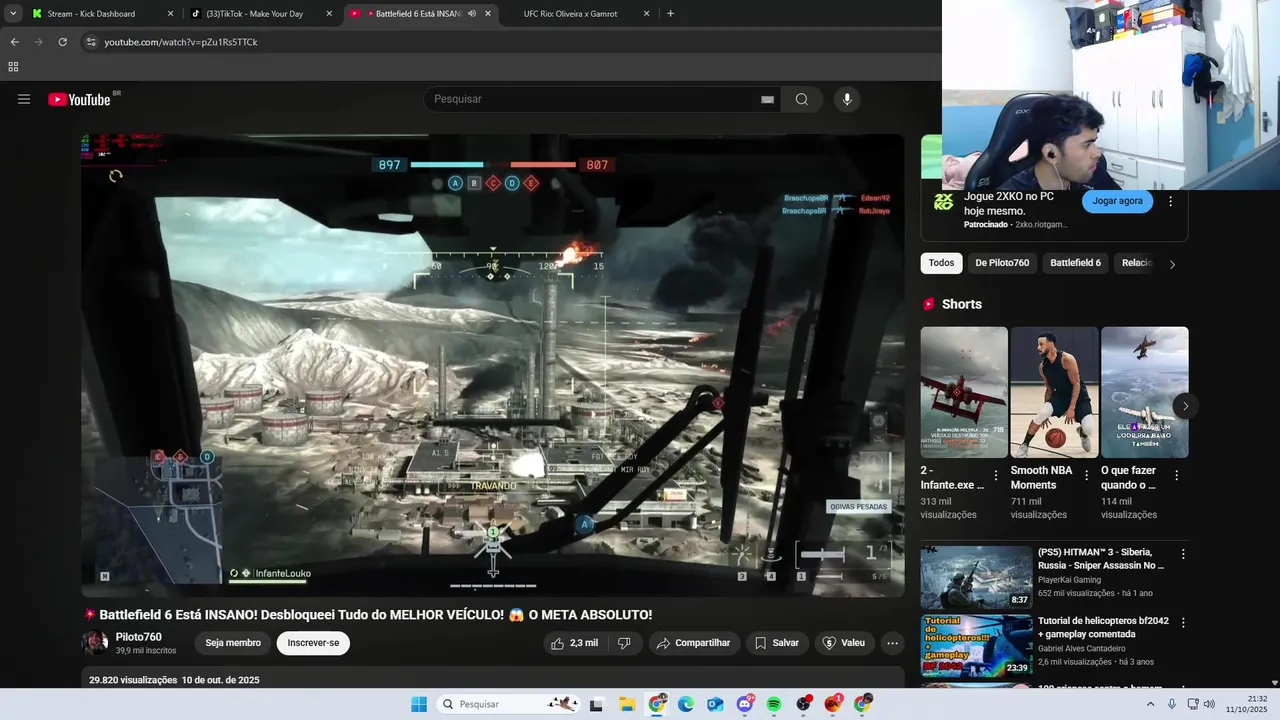
Task: Click the youtube.com address bar URL
Action: (181, 42)
